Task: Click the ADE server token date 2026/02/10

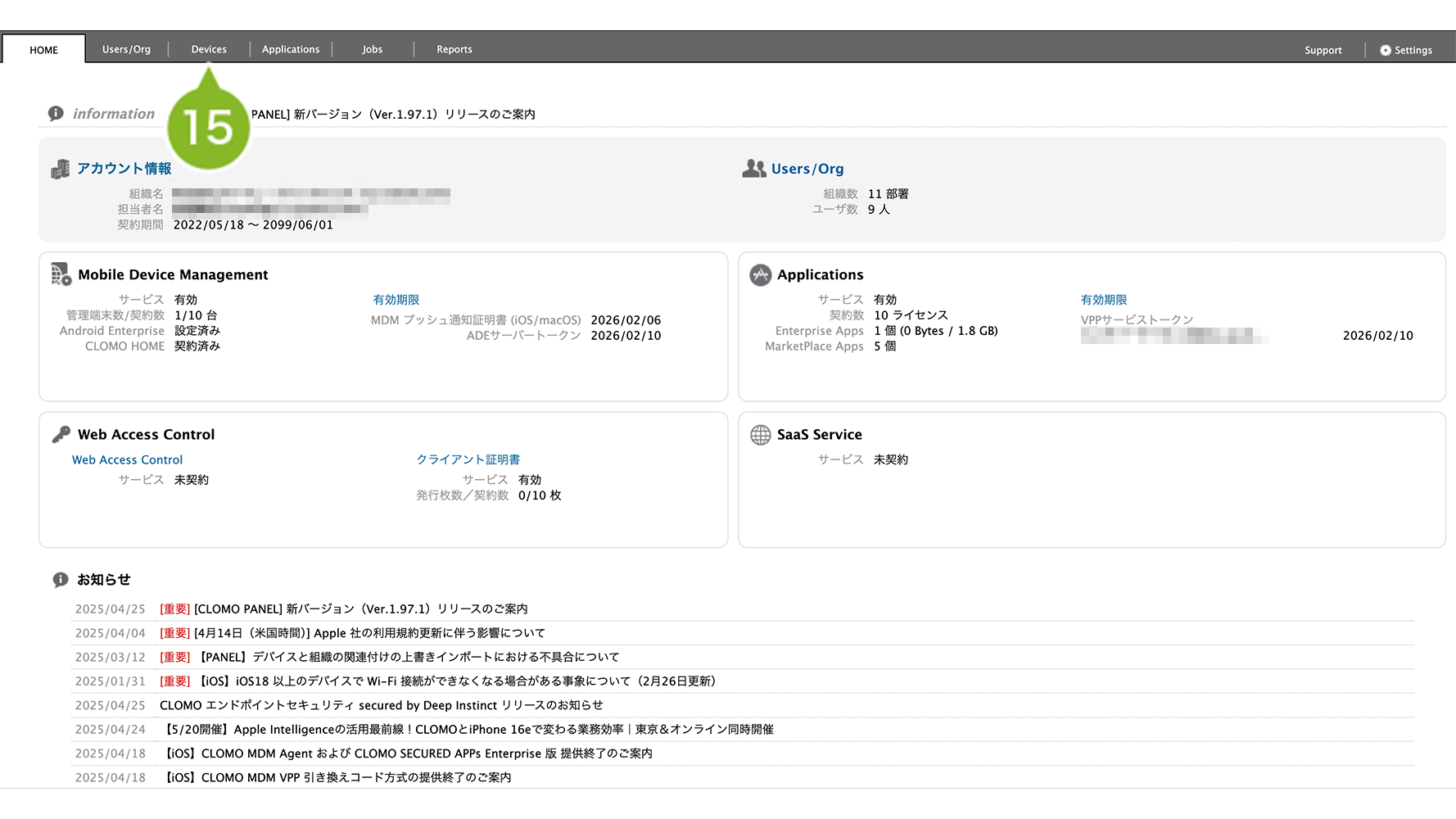Action: click(626, 336)
